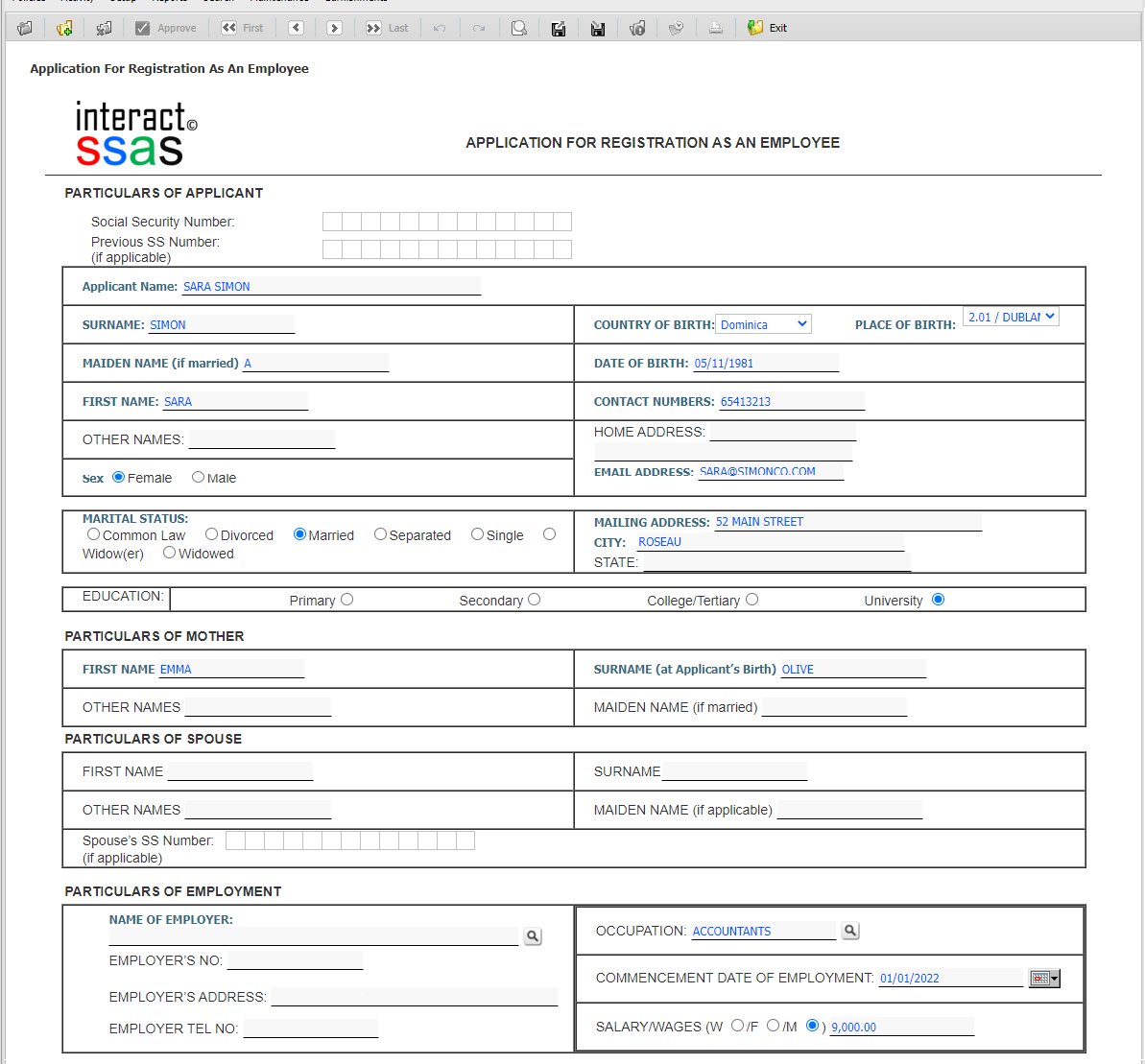Select Separated marital status
This screenshot has height=1064, width=1145.
click(380, 534)
